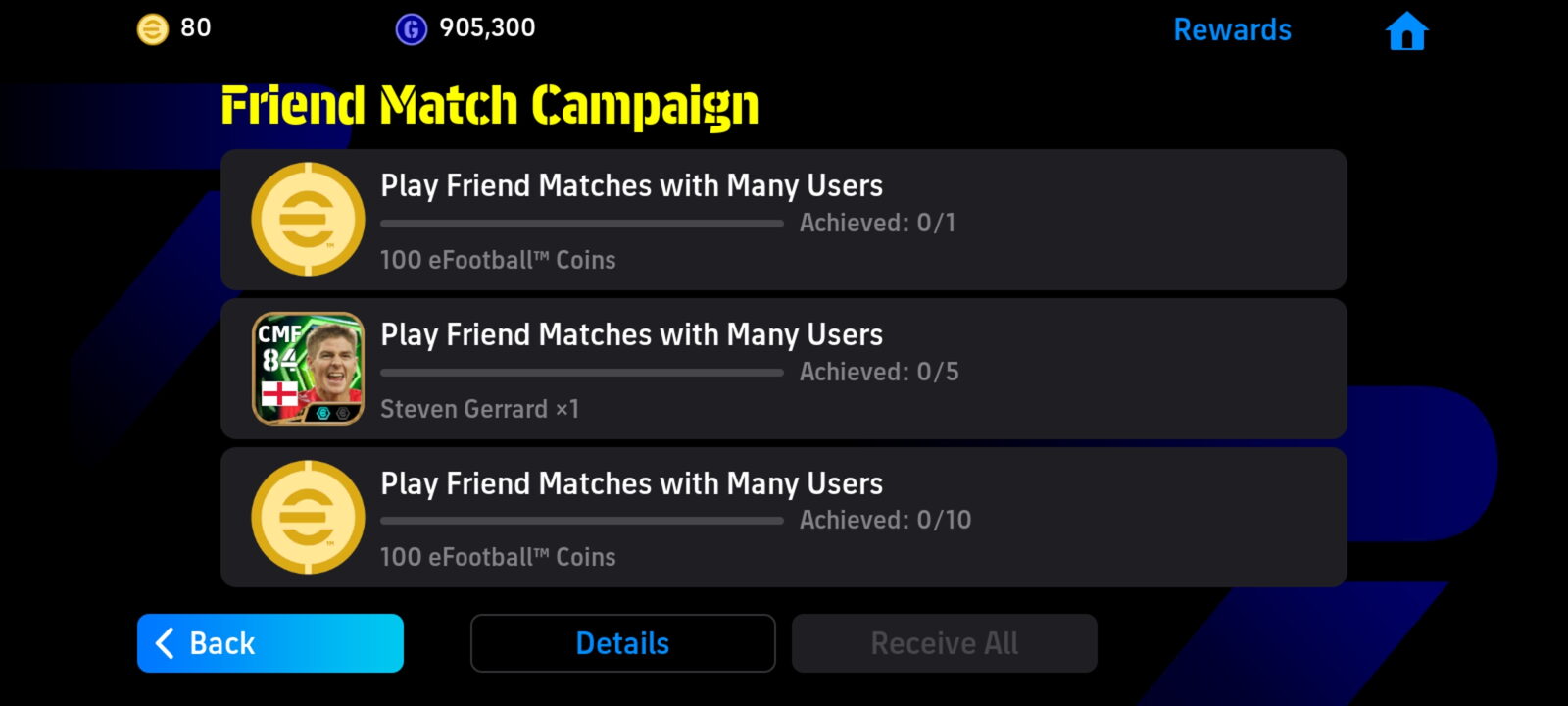Click the greyed-out Receive All button
This screenshot has height=706, width=1568.
point(944,643)
